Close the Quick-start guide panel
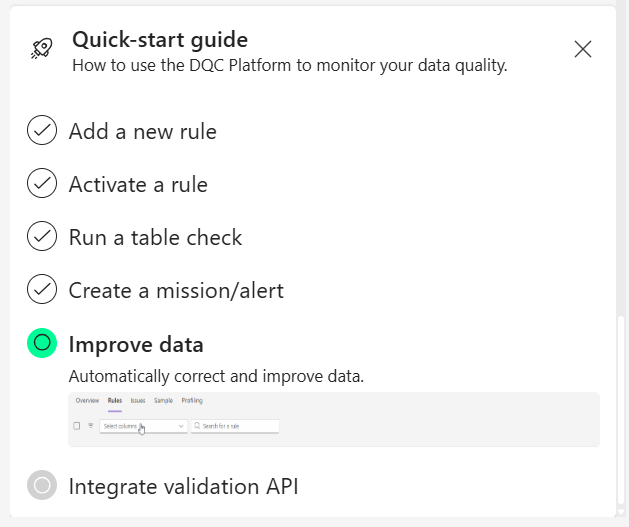Image resolution: width=629 pixels, height=527 pixels. 583,48
